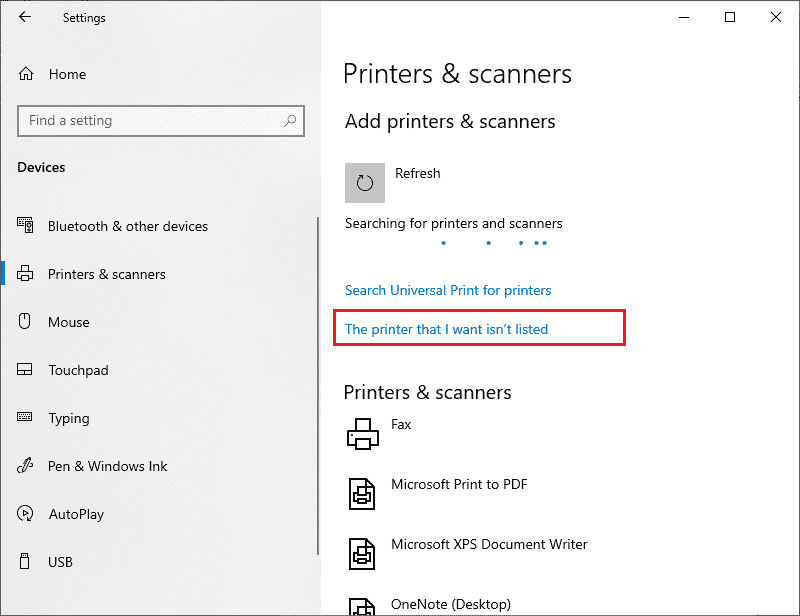This screenshot has width=800, height=616.
Task: Click the USB icon in the sidebar
Action: (24, 561)
